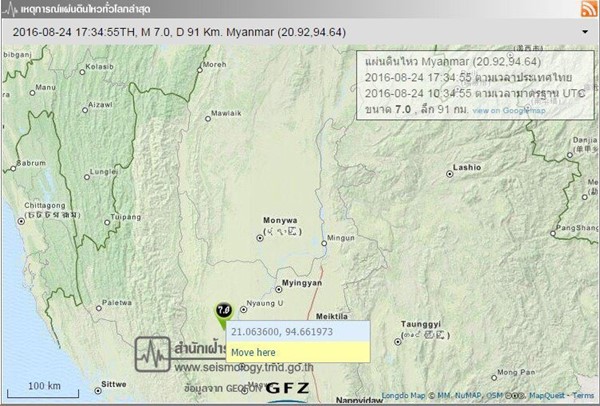
Task: Open the earthquake list showing Myanmar M 7.0
Action: (300, 32)
